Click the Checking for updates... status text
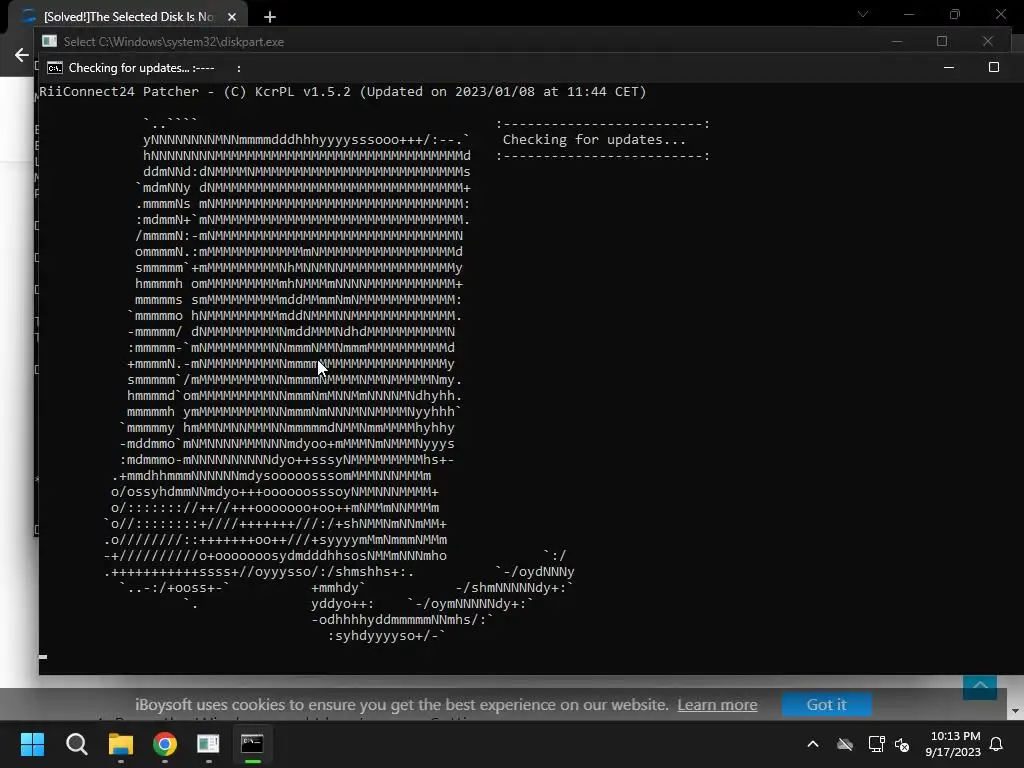Image resolution: width=1024 pixels, height=768 pixels. (x=594, y=140)
